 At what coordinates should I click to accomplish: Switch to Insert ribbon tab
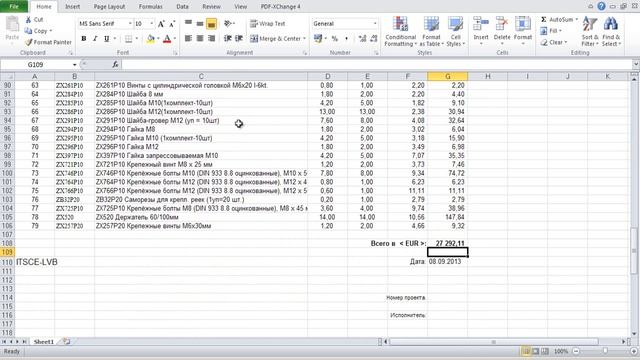(73, 7)
